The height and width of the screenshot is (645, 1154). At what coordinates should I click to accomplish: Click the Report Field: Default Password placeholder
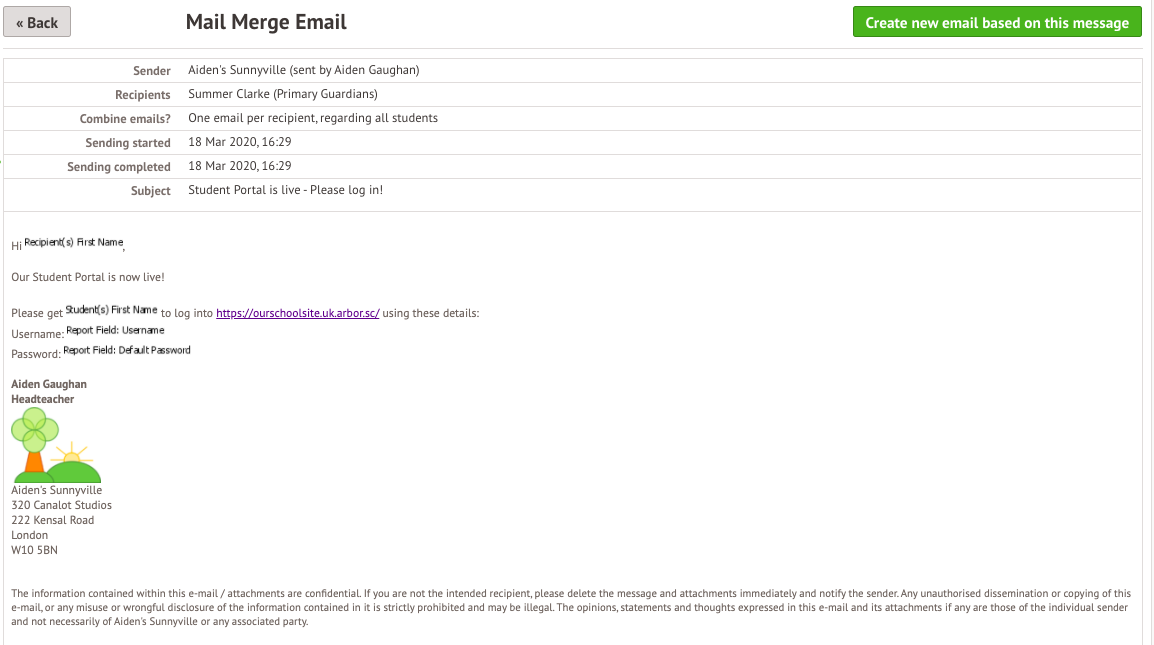pos(127,351)
